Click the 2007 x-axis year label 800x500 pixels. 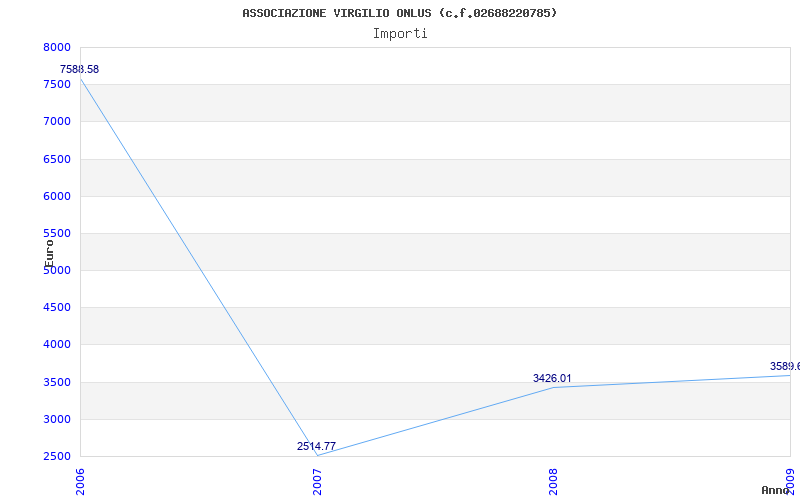click(x=317, y=480)
